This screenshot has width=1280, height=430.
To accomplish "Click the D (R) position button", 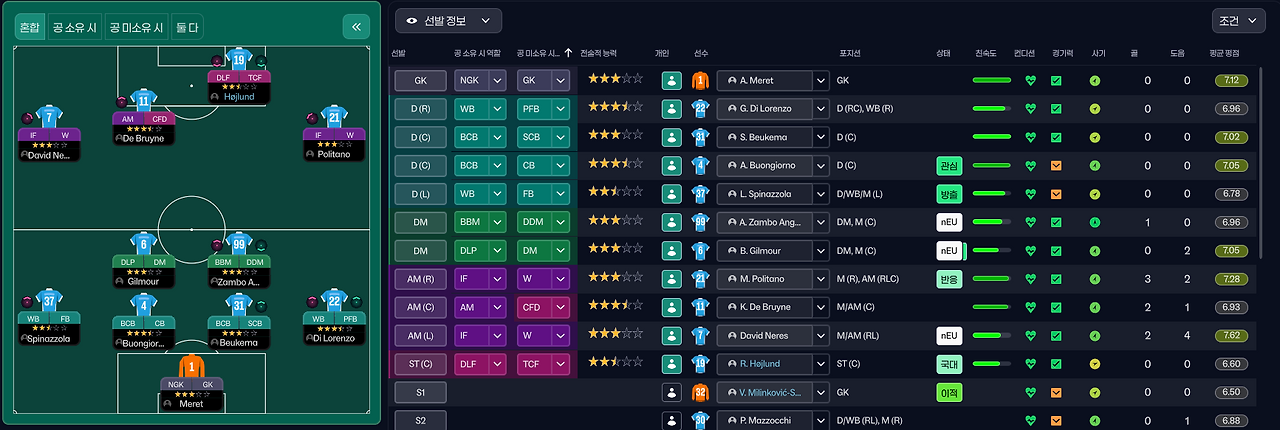I will 419,109.
